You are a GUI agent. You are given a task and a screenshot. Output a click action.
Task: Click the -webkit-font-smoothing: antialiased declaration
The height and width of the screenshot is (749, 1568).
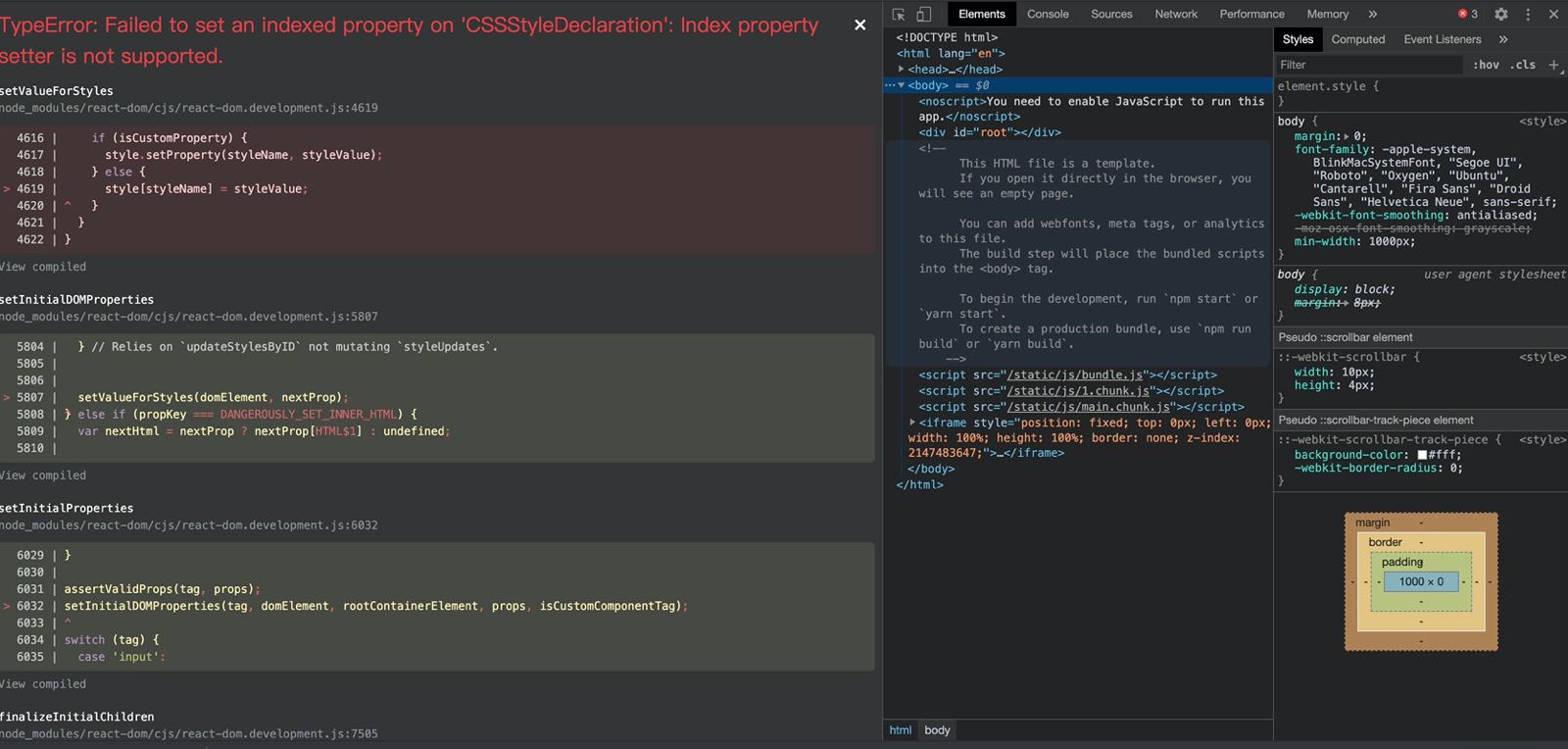tap(1415, 216)
